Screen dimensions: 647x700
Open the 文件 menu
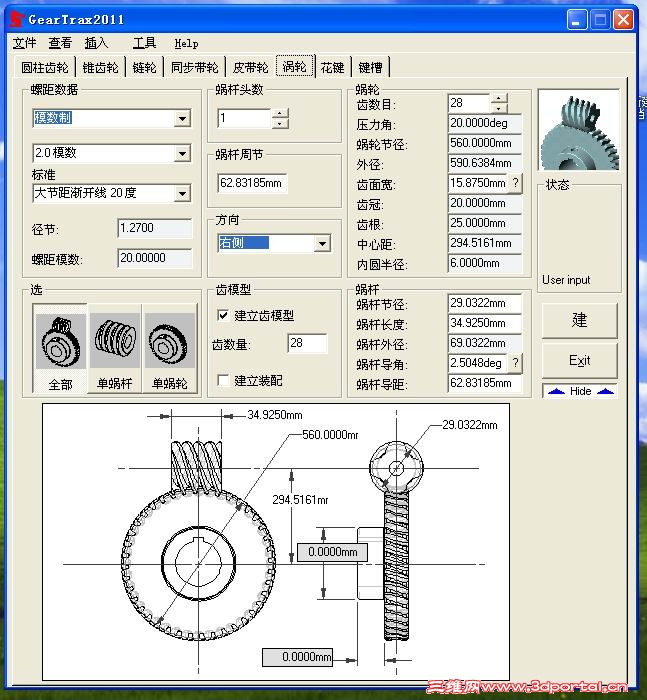24,43
